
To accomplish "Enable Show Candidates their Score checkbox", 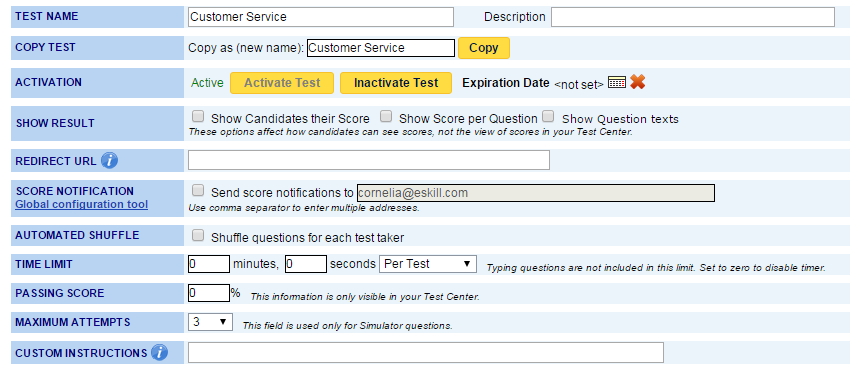I will tap(198, 116).
